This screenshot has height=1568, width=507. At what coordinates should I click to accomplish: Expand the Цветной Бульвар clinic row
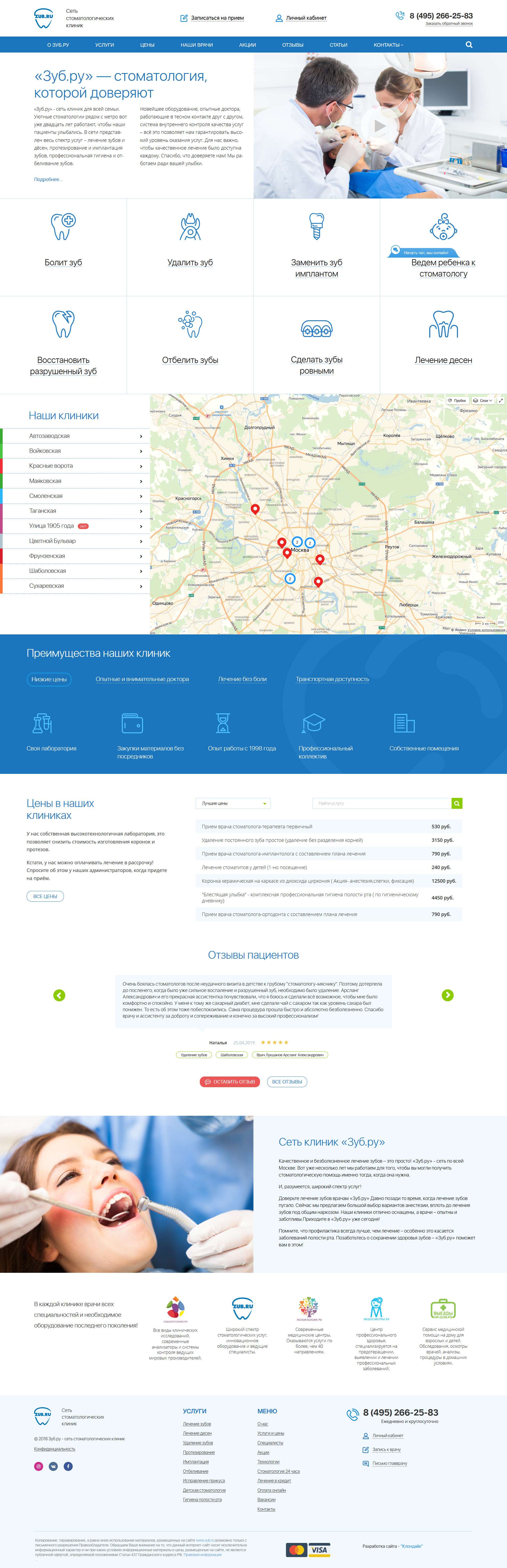(75, 541)
